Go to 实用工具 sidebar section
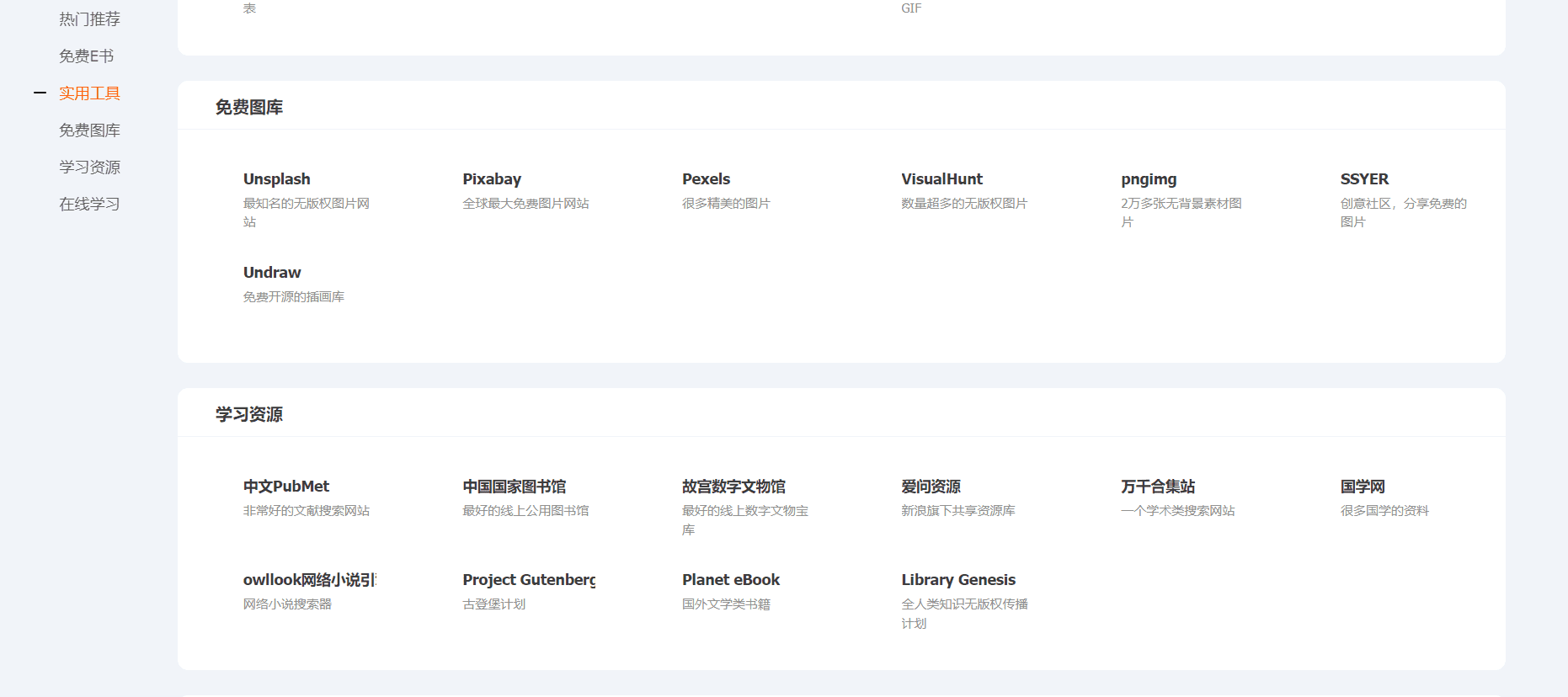The image size is (1568, 697). pyautogui.click(x=89, y=93)
